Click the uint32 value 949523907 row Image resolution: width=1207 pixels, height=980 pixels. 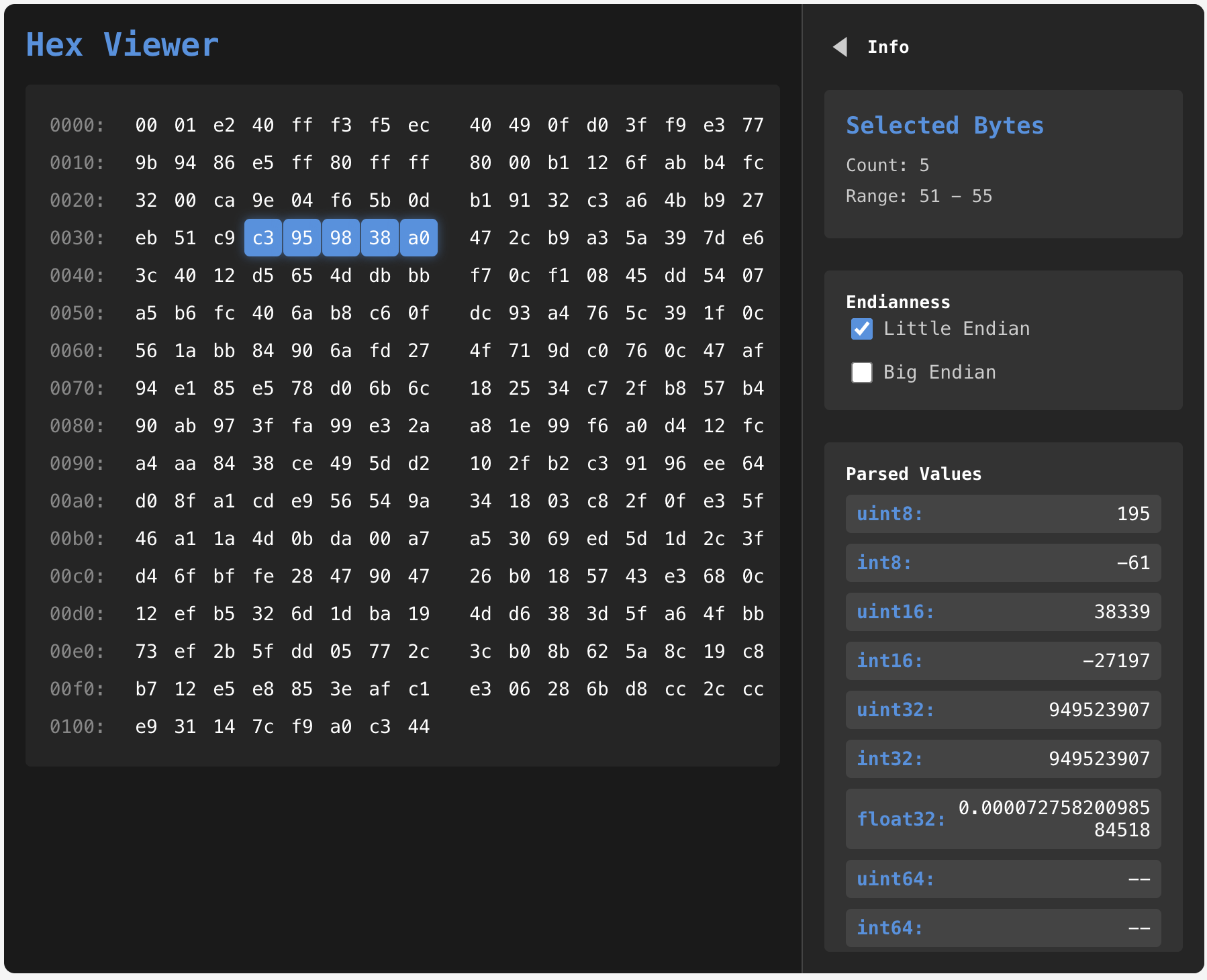coord(1003,710)
